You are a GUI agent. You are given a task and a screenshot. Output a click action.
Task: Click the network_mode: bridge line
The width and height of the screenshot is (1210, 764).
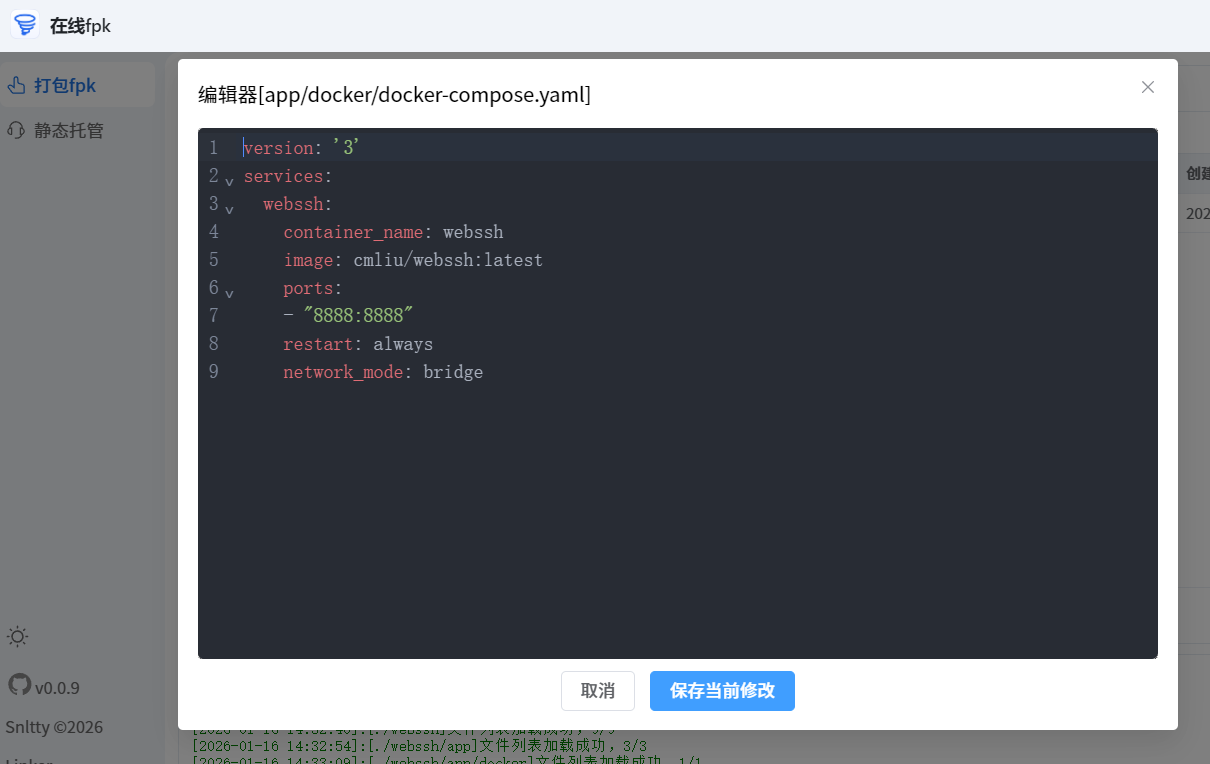[382, 372]
